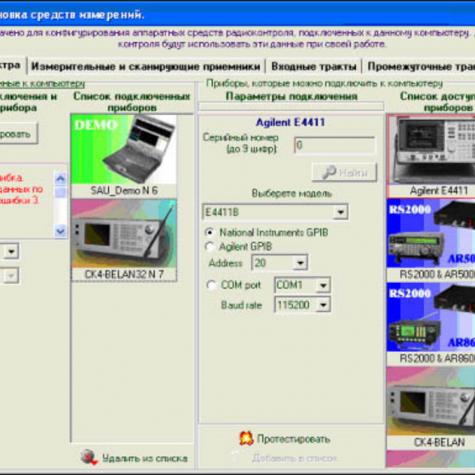The width and height of the screenshot is (475, 475).
Task: Click the Agilent E4411 heading text
Action: [290, 122]
